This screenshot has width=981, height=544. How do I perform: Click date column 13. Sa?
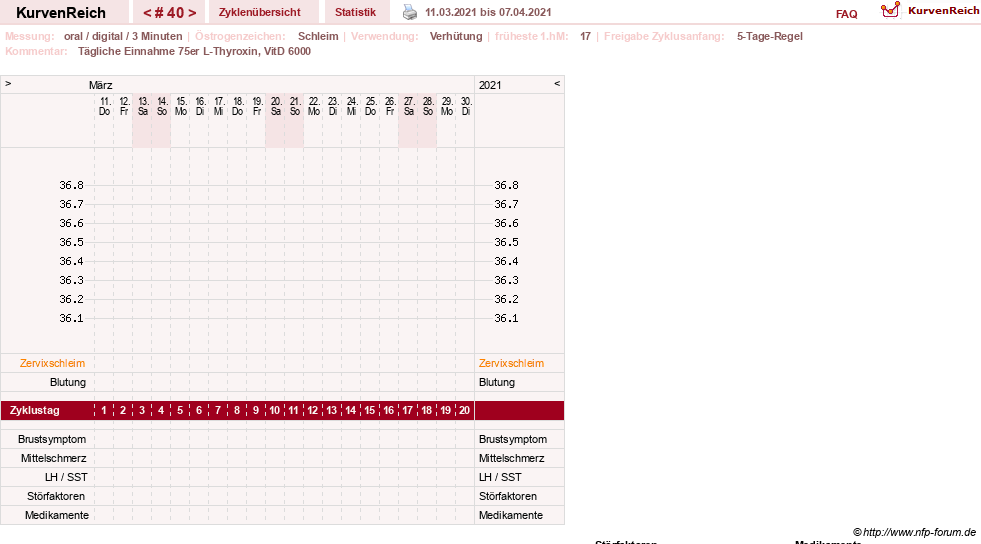(x=143, y=106)
